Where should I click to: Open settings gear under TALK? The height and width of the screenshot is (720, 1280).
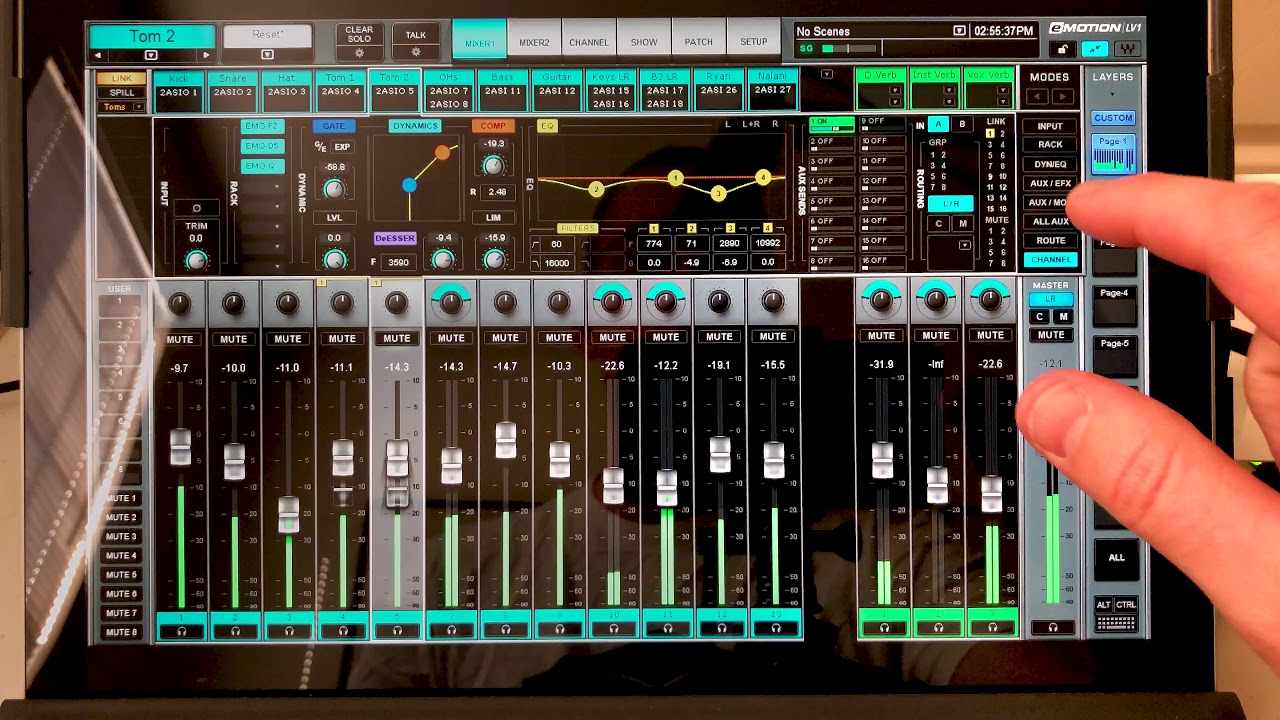click(416, 52)
